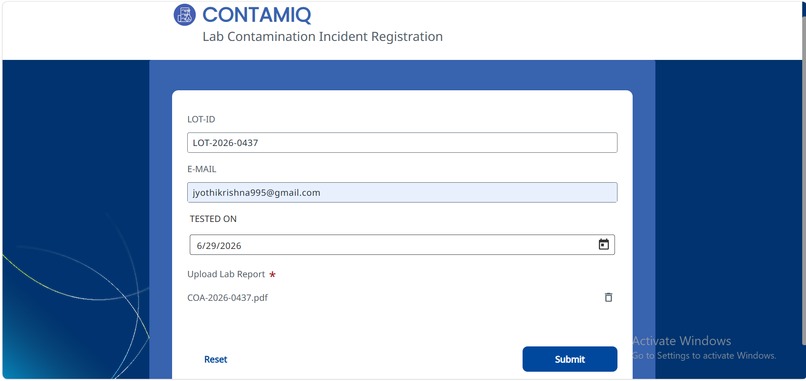Viewport: 806px width, 381px height.
Task: Select the month segment of the date
Action: 199,246
